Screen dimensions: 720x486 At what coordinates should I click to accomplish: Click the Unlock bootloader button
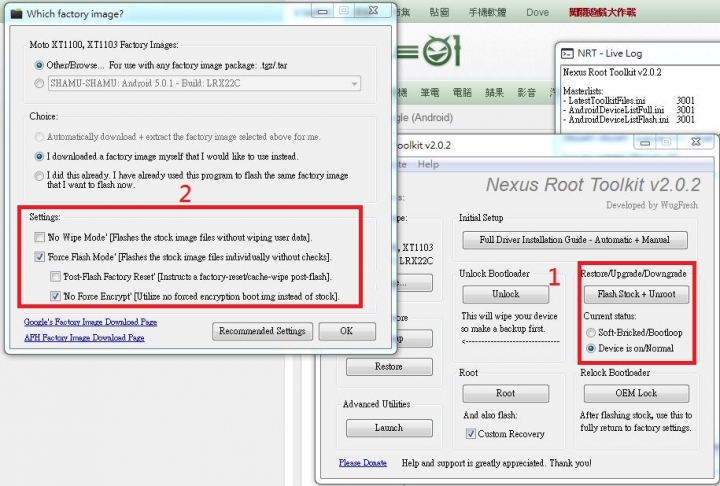pyautogui.click(x=506, y=294)
